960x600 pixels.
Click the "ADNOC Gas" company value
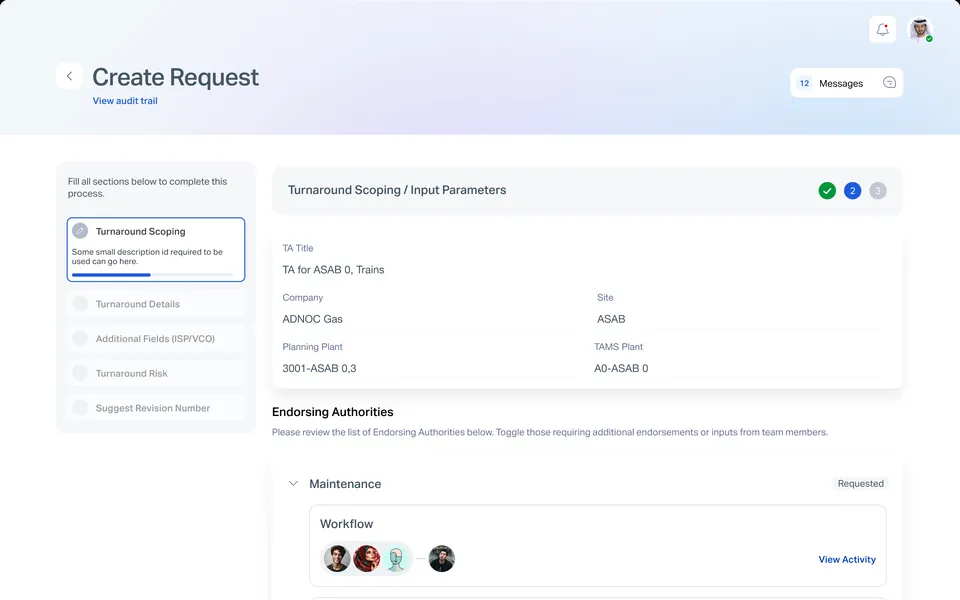[x=312, y=319]
